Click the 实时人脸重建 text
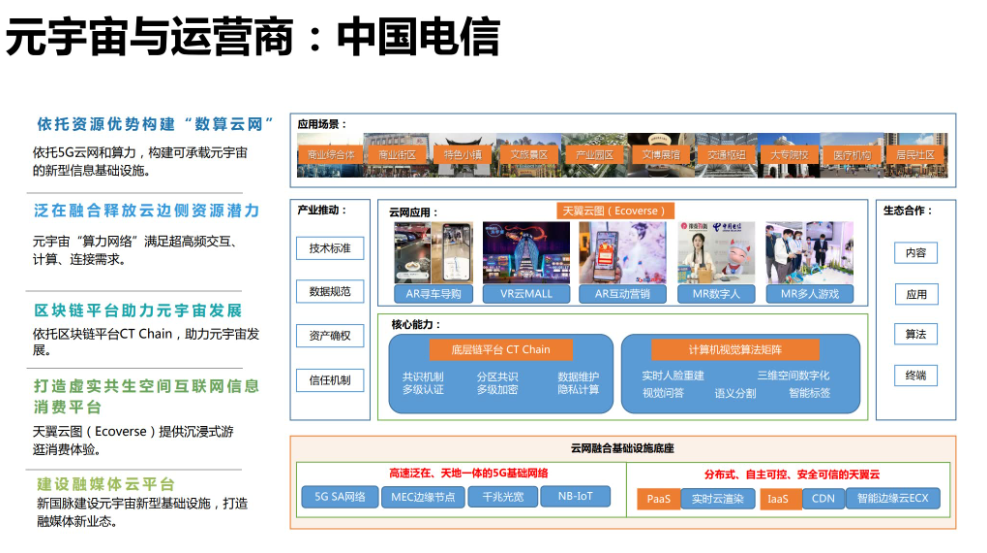The image size is (987, 553). coord(673,376)
